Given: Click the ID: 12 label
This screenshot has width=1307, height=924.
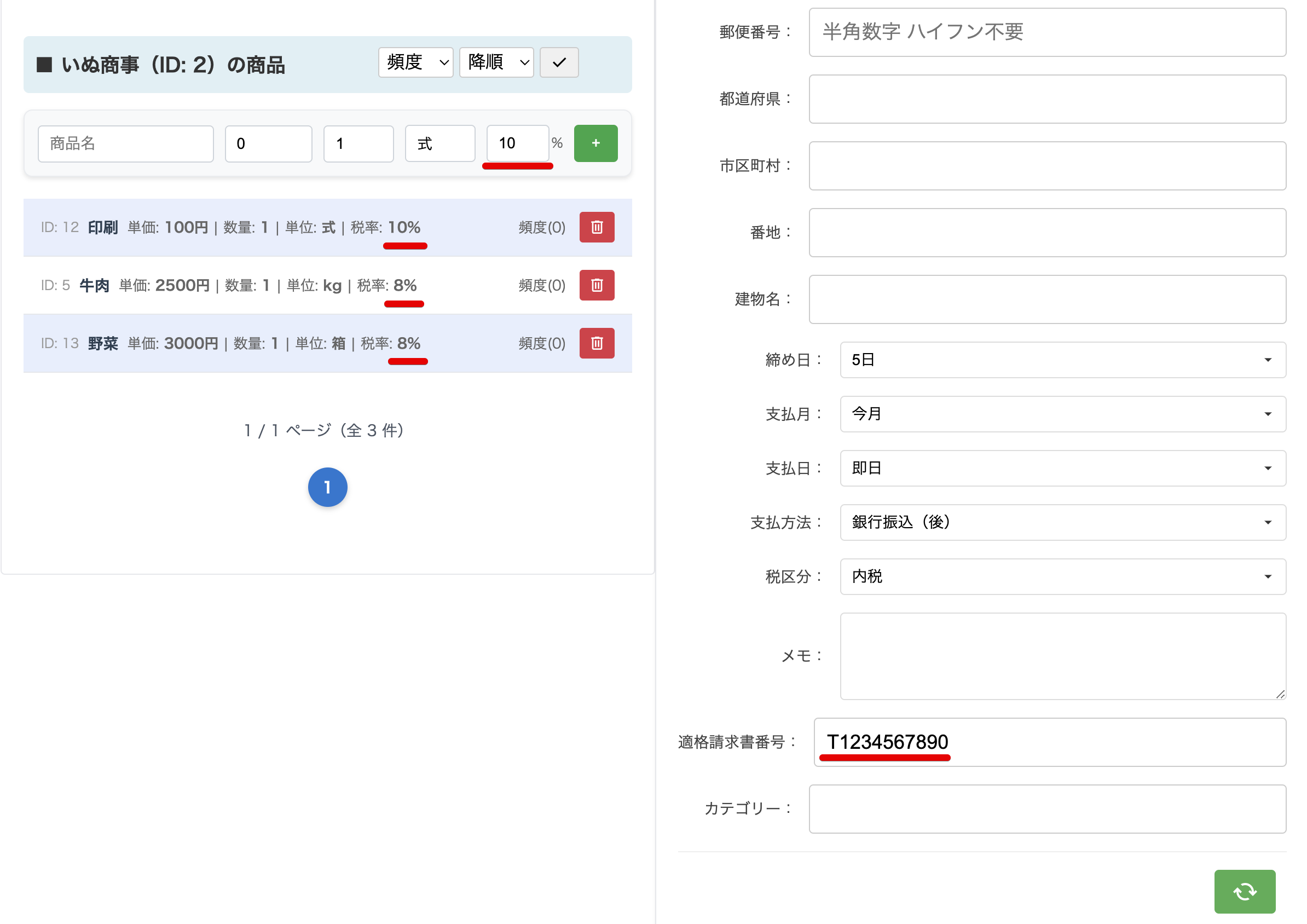Looking at the screenshot, I should (60, 228).
